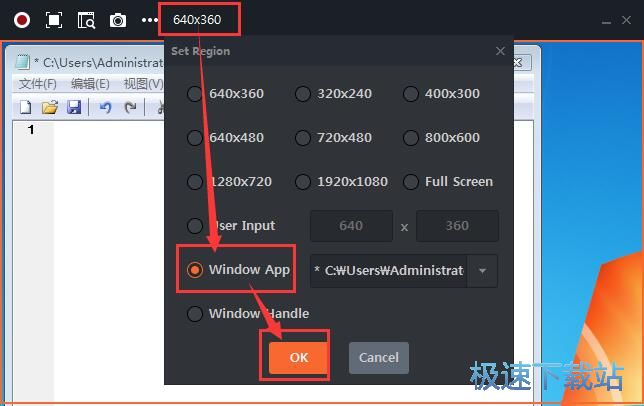Click line number 1 in the editor

click(x=31, y=130)
